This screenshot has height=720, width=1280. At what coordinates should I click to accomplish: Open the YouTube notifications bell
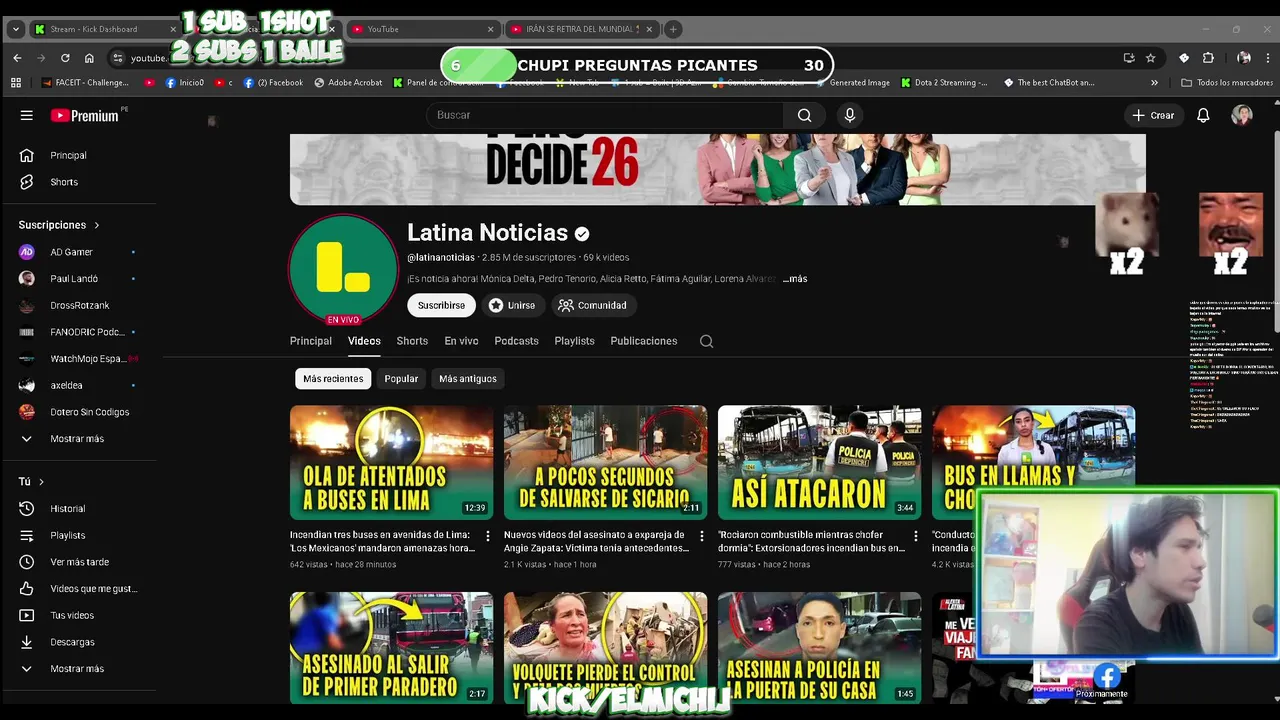coord(1203,115)
